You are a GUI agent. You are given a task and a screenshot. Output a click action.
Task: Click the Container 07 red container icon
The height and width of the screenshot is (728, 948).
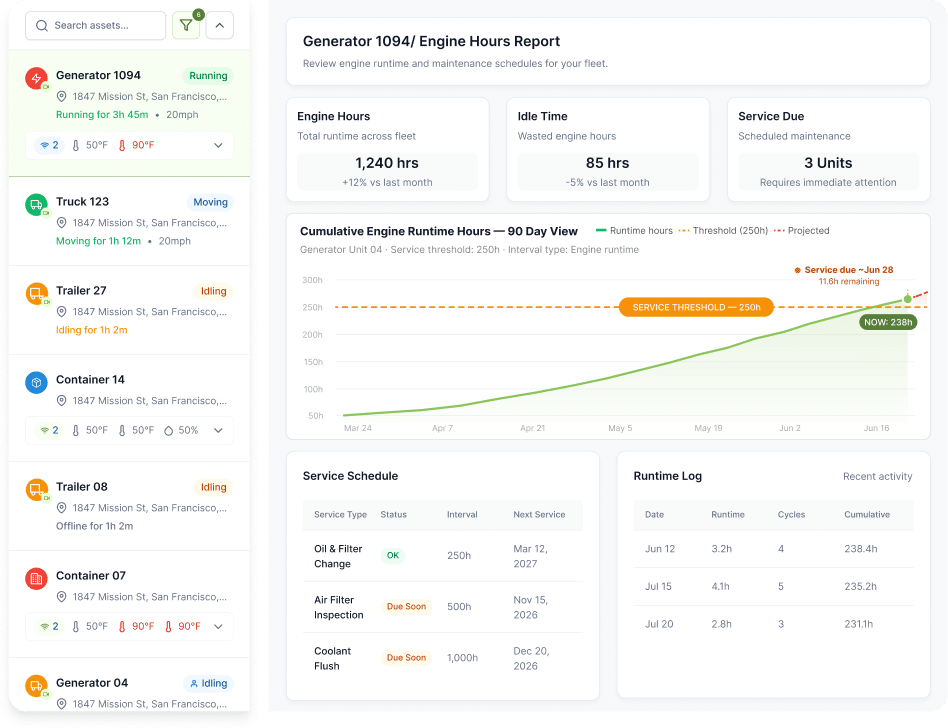coord(36,578)
